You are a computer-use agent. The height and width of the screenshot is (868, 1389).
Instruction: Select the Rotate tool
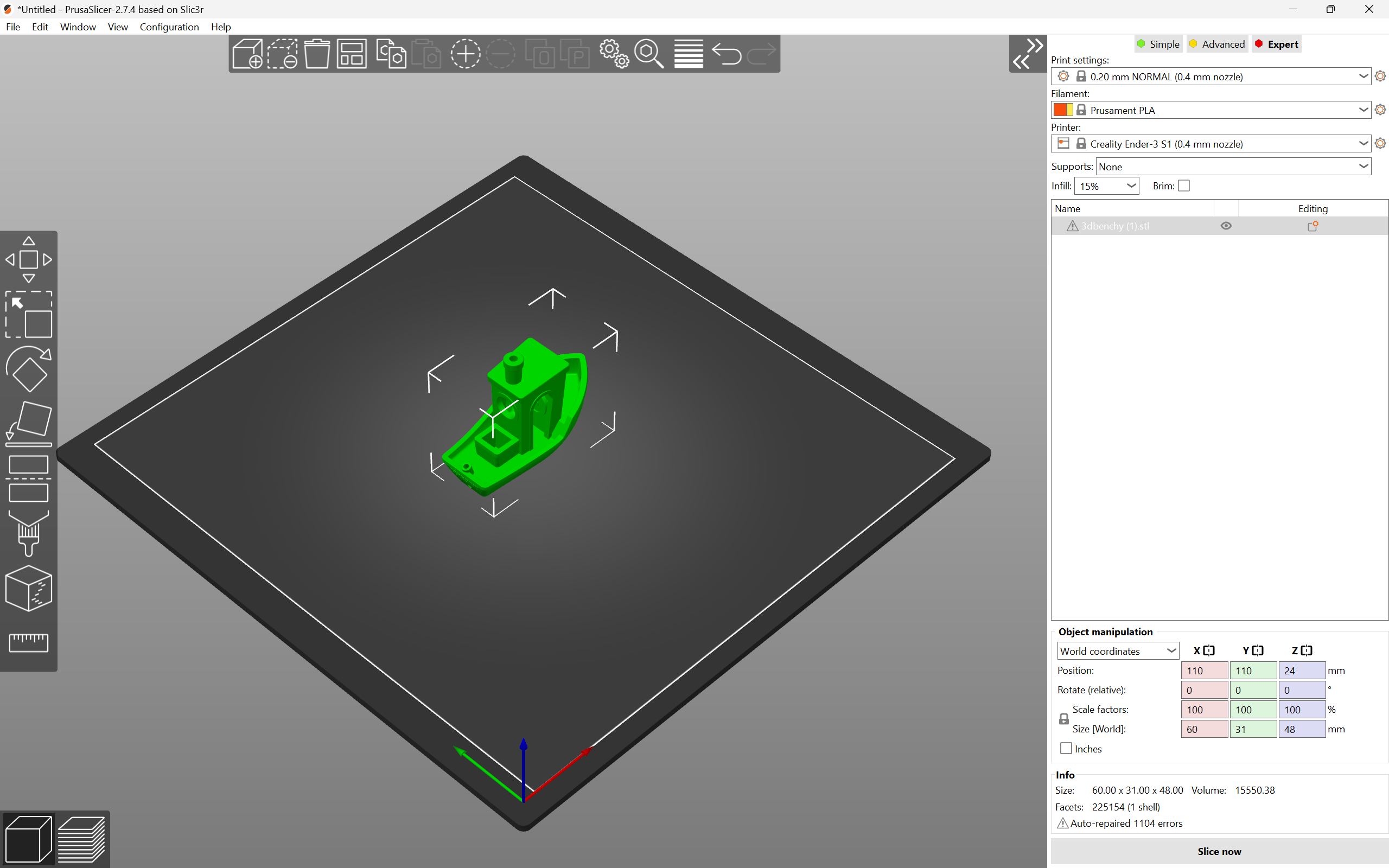29,369
